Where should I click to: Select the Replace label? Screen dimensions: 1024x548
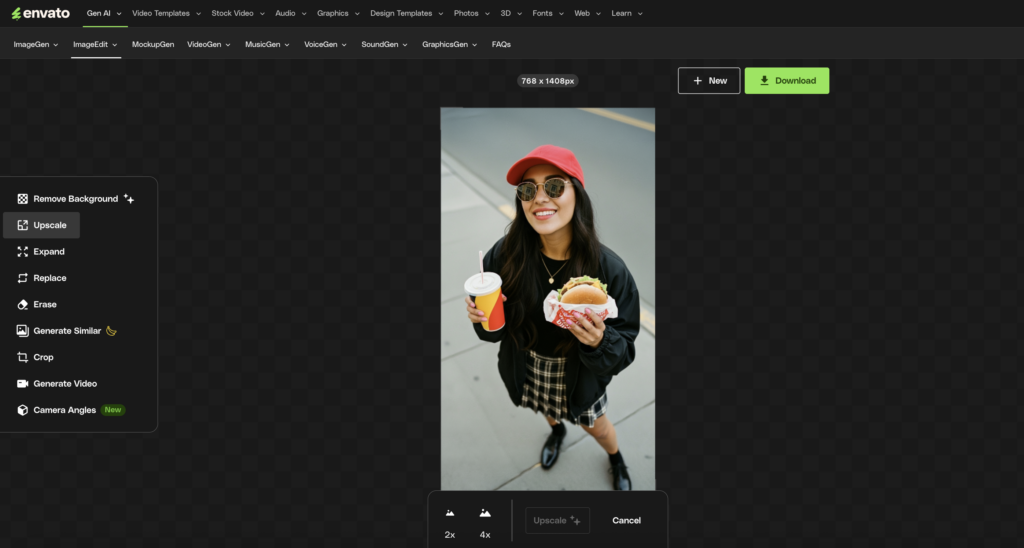[50, 278]
